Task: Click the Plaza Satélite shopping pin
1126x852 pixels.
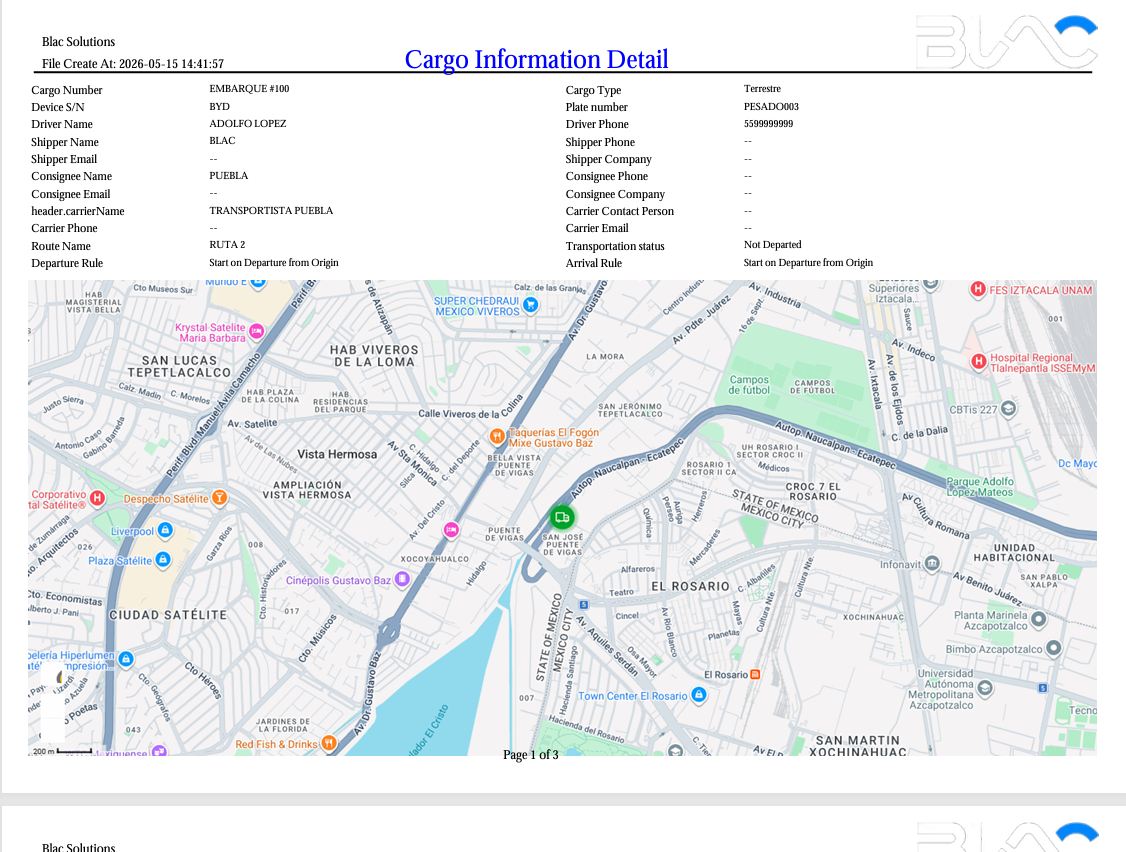Action: coord(163,559)
